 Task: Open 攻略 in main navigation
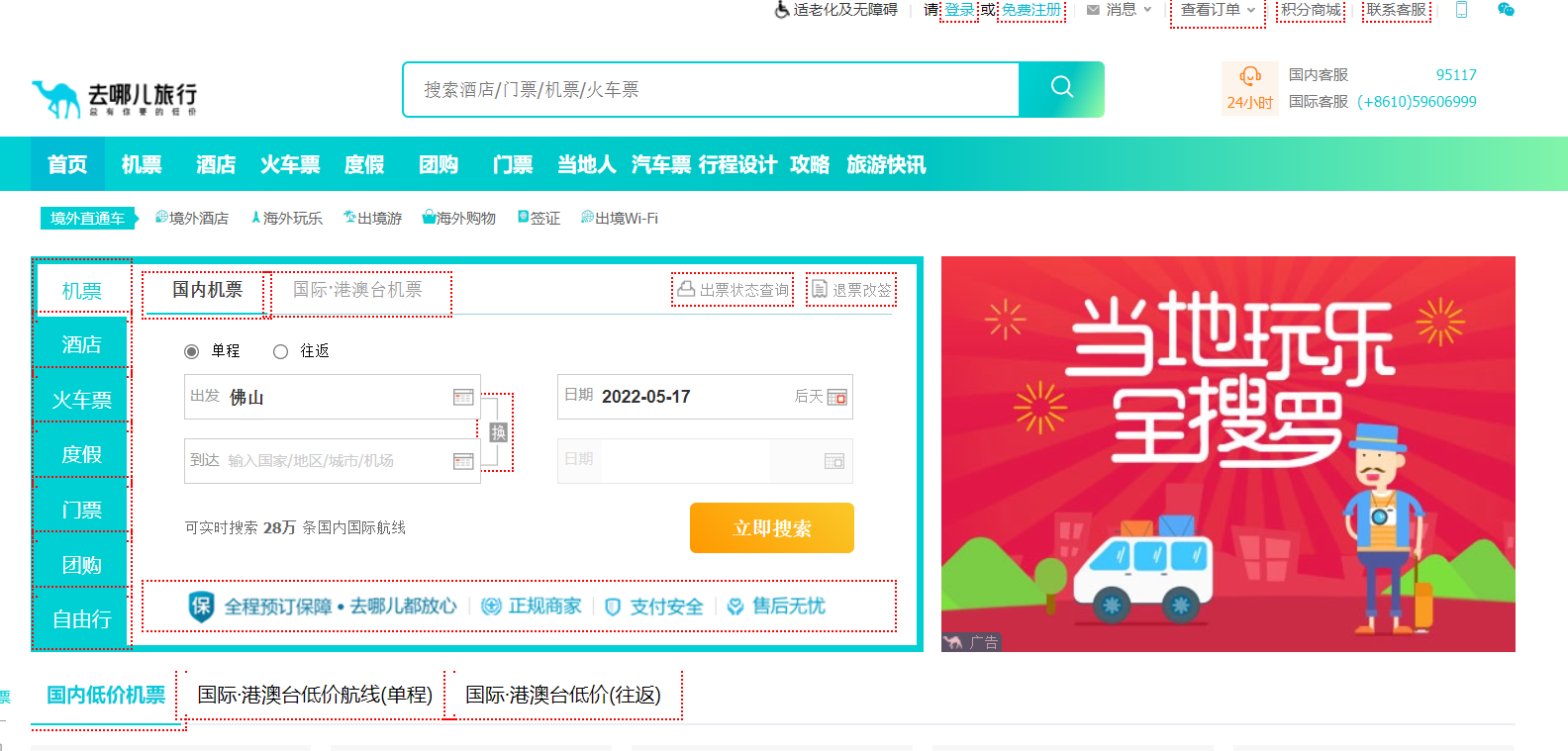tap(810, 164)
